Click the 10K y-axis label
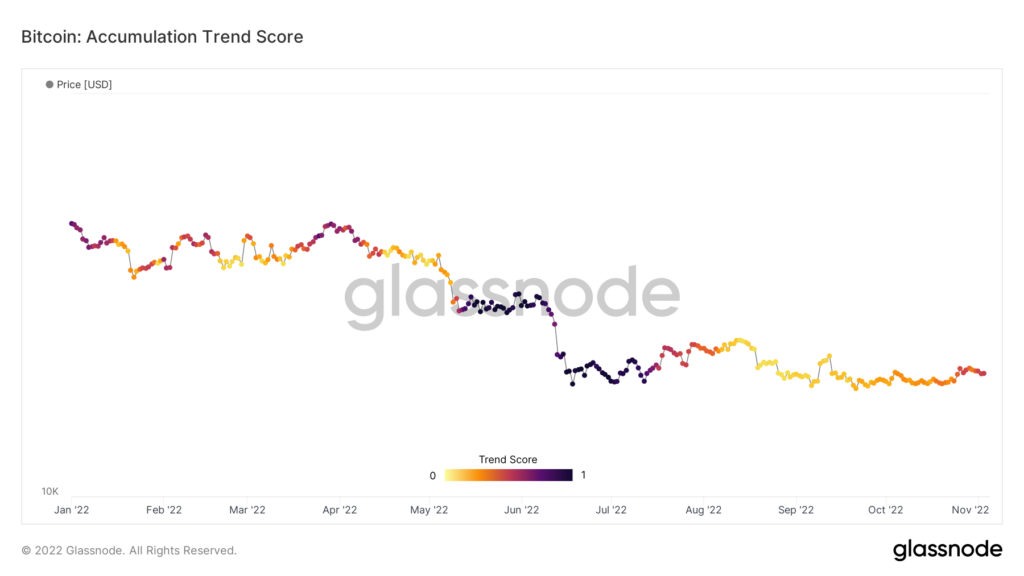Image resolution: width=1024 pixels, height=576 pixels. [x=50, y=492]
